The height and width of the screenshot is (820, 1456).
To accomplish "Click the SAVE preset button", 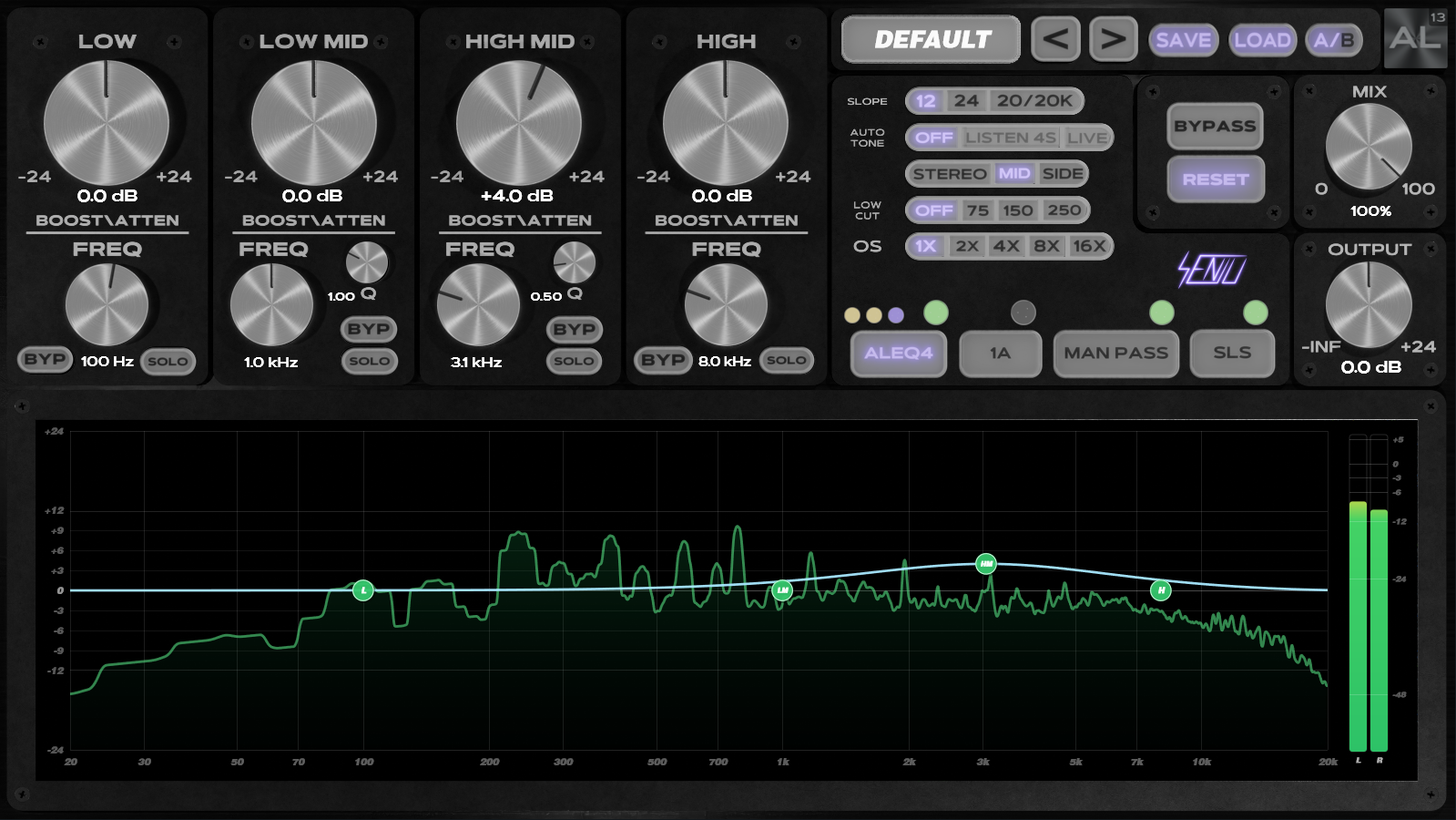I will tap(1184, 40).
